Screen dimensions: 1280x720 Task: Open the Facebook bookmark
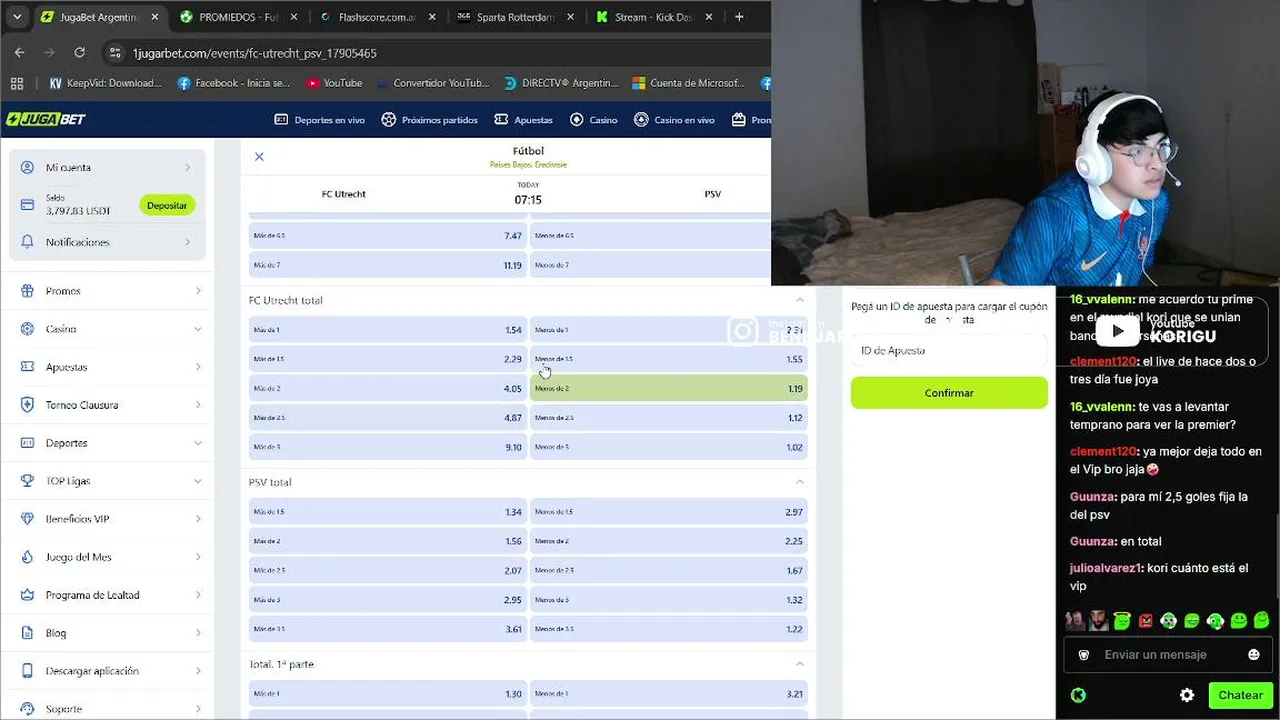point(233,83)
